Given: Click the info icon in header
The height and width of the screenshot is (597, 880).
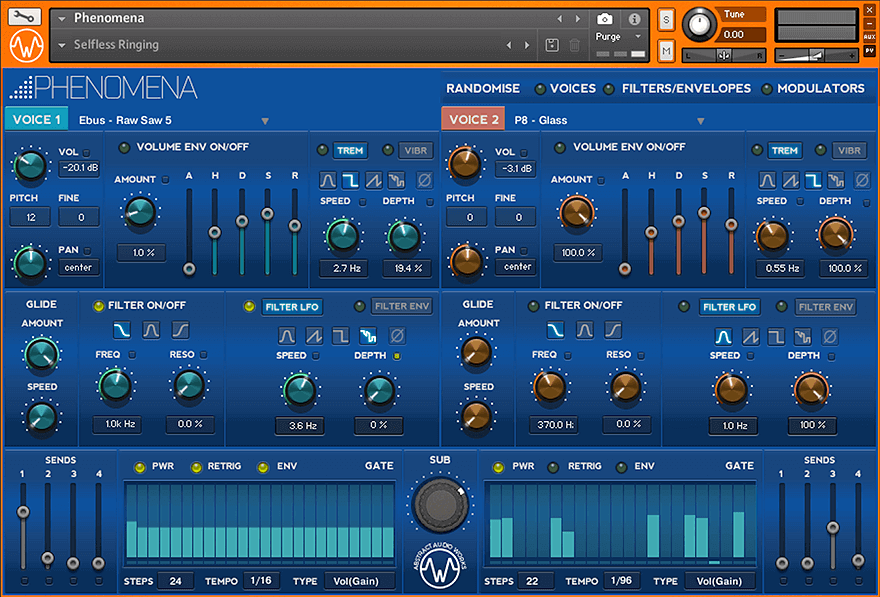Looking at the screenshot, I should pos(634,18).
